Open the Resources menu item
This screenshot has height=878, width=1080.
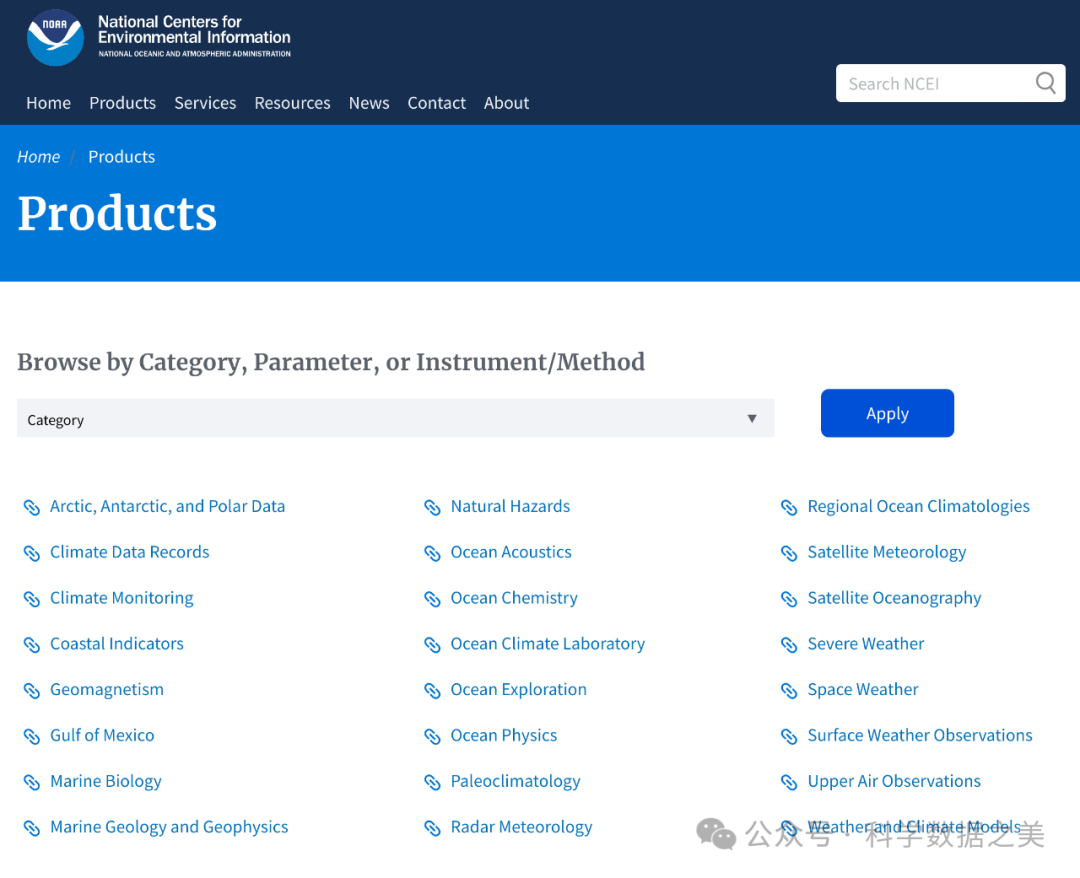(x=292, y=103)
